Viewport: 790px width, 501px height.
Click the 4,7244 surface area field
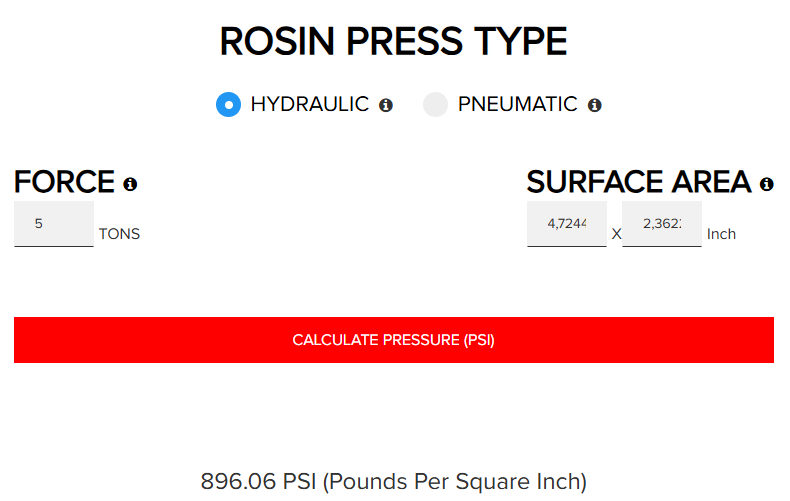567,224
